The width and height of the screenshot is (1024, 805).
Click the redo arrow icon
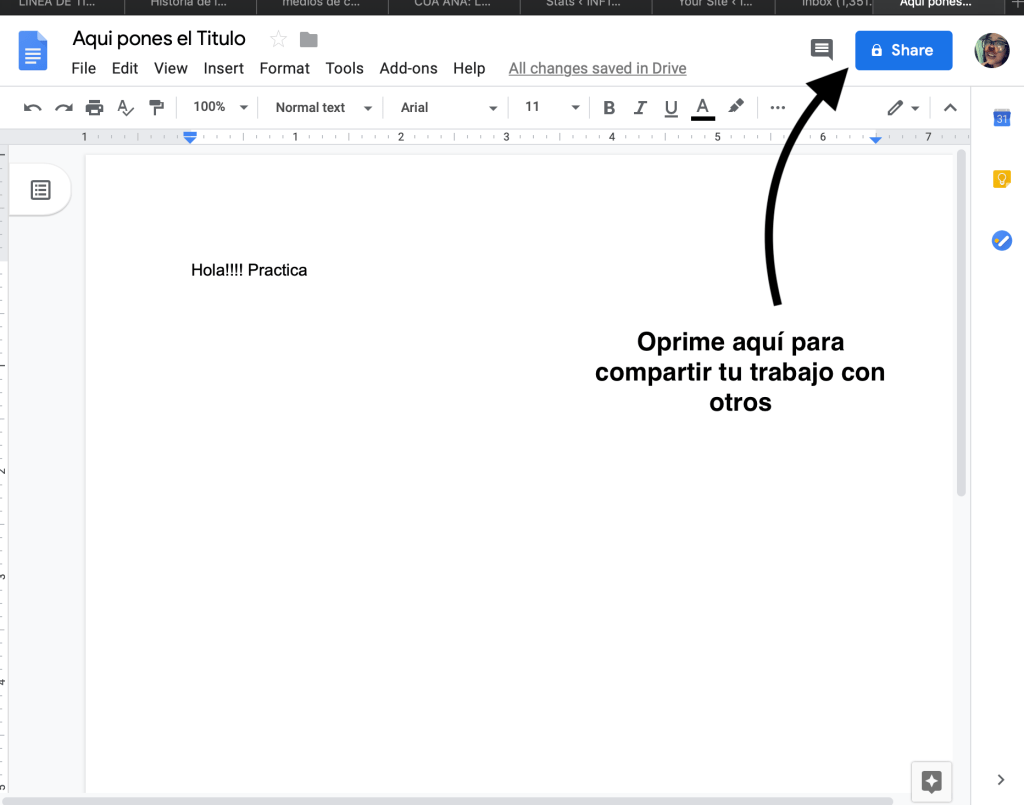coord(64,107)
